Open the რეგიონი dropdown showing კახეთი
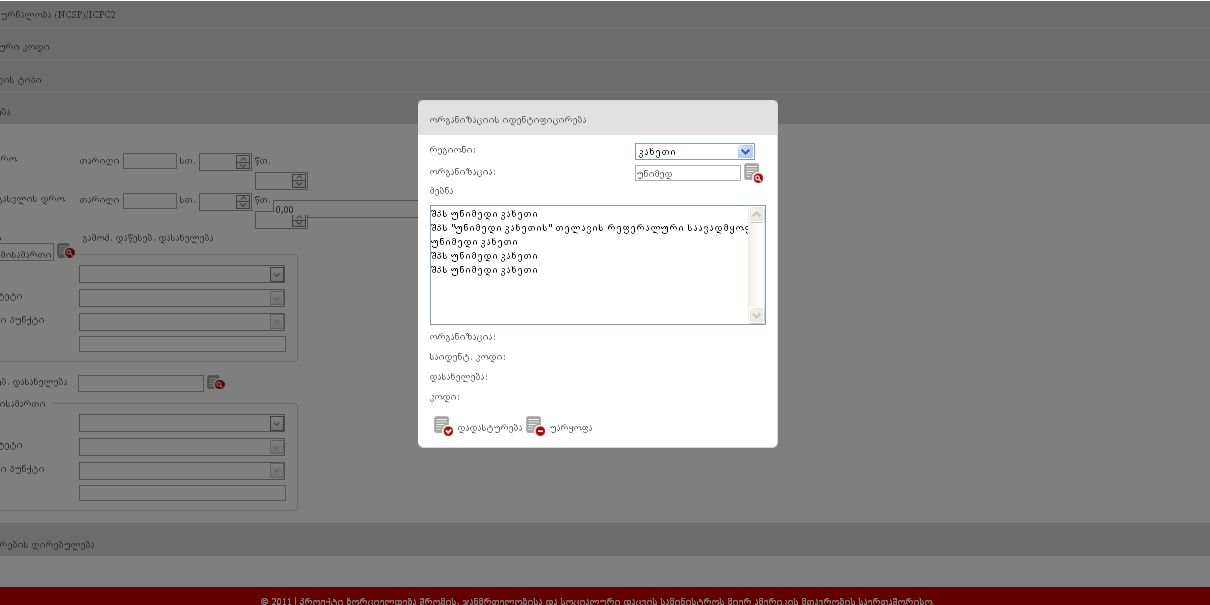 point(694,152)
